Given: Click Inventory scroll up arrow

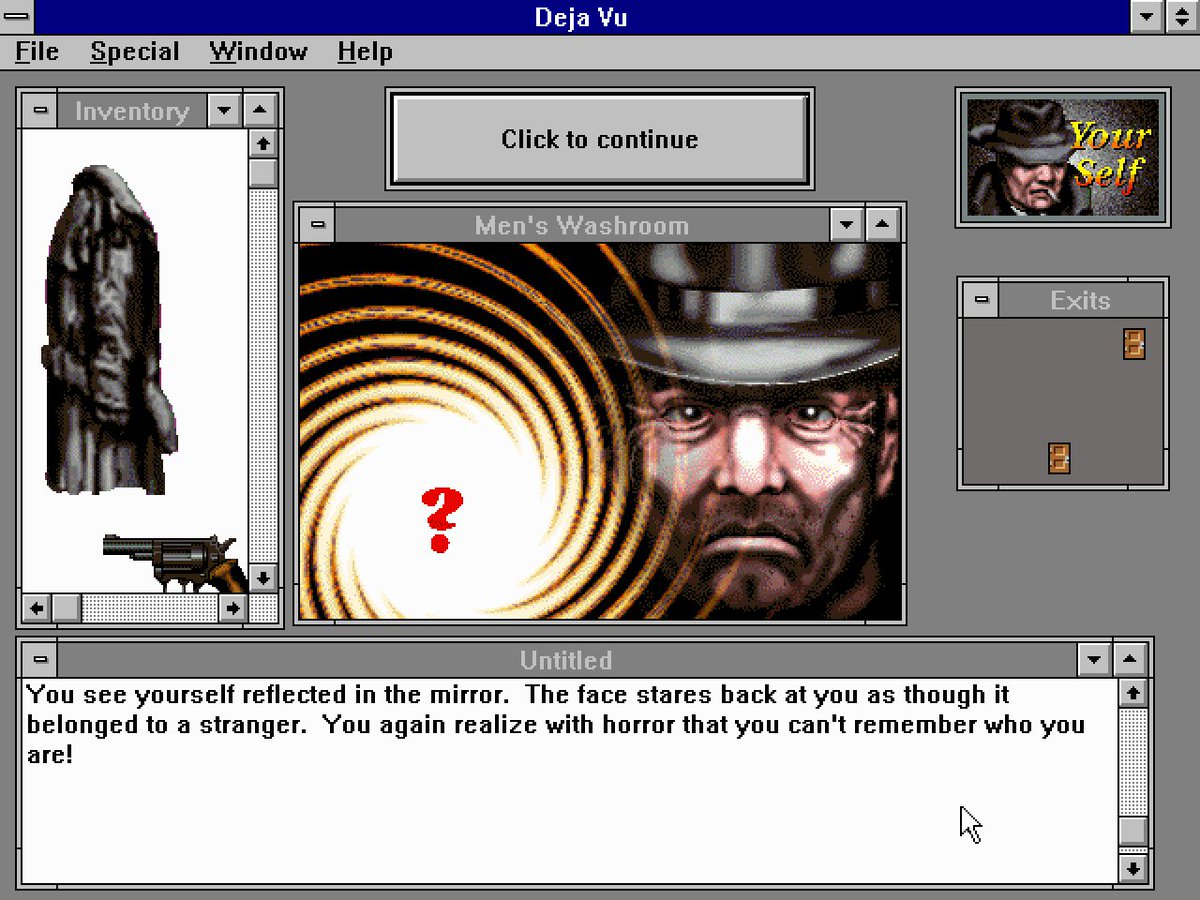Looking at the screenshot, I should tap(263, 144).
